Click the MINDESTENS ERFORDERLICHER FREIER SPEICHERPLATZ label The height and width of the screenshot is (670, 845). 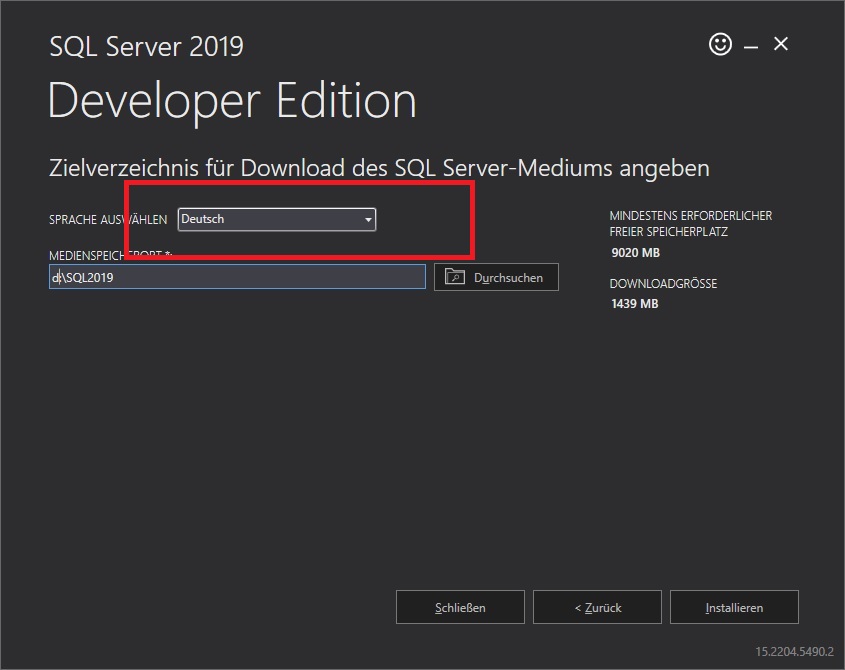click(x=690, y=223)
